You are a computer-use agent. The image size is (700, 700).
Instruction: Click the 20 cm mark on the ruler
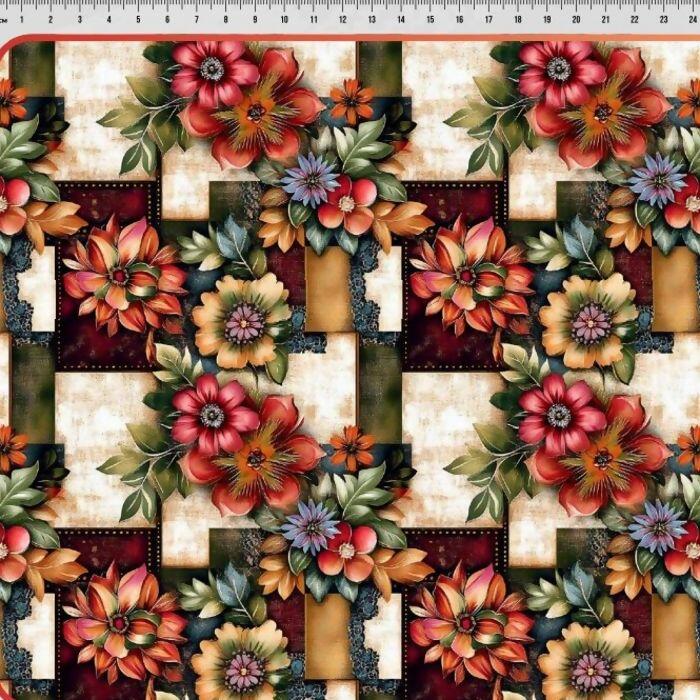(578, 18)
